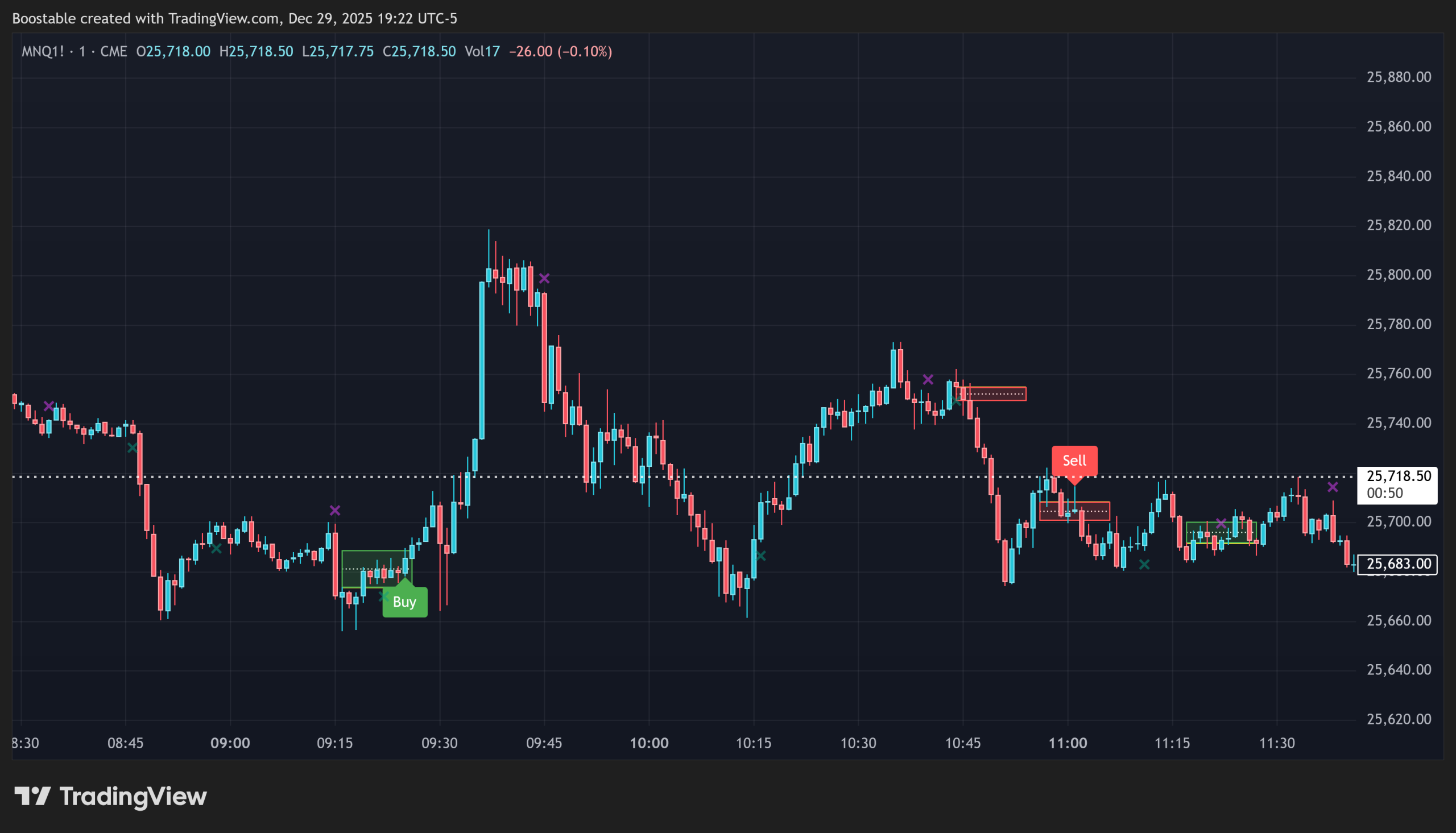Click the 25,800.00 level on price axis

pos(1398,275)
